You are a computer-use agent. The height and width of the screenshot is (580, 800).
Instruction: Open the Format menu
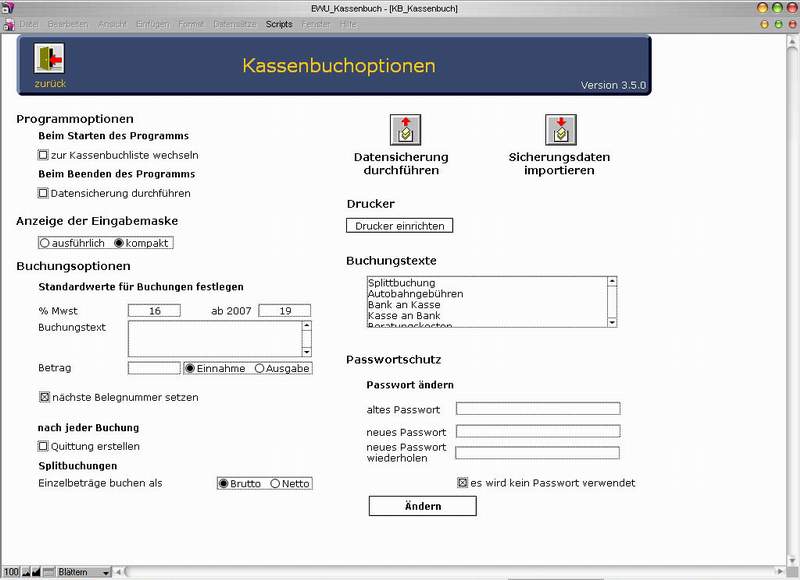(191, 24)
